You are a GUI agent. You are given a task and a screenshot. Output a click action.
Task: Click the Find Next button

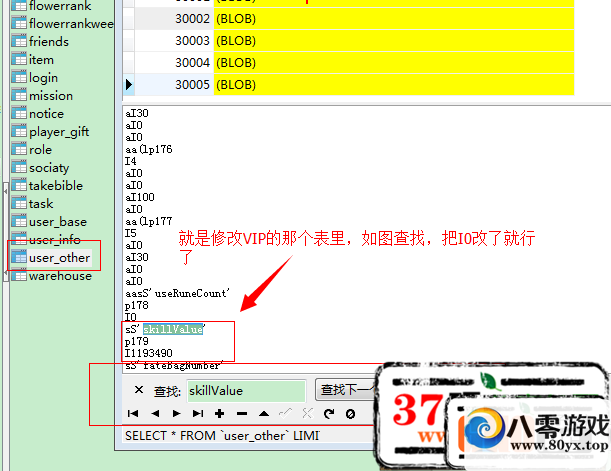pyautogui.click(x=346, y=390)
